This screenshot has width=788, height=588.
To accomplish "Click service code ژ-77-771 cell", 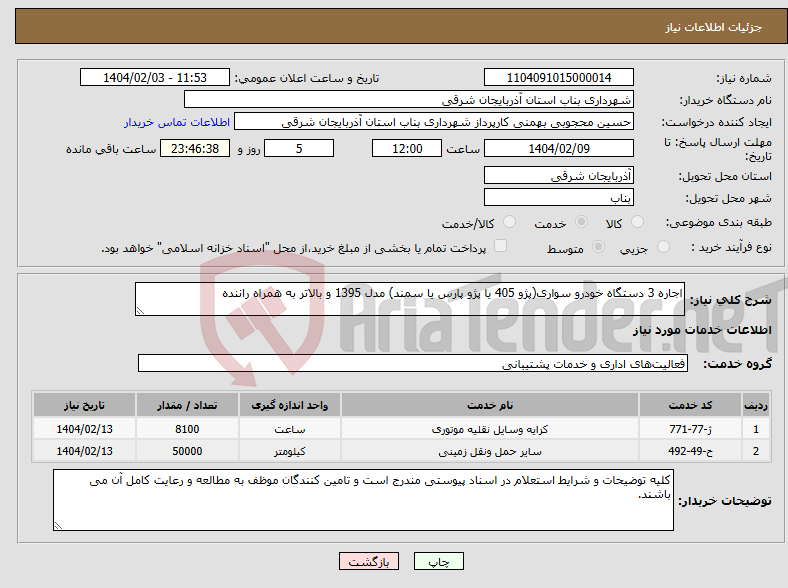I will [x=691, y=429].
